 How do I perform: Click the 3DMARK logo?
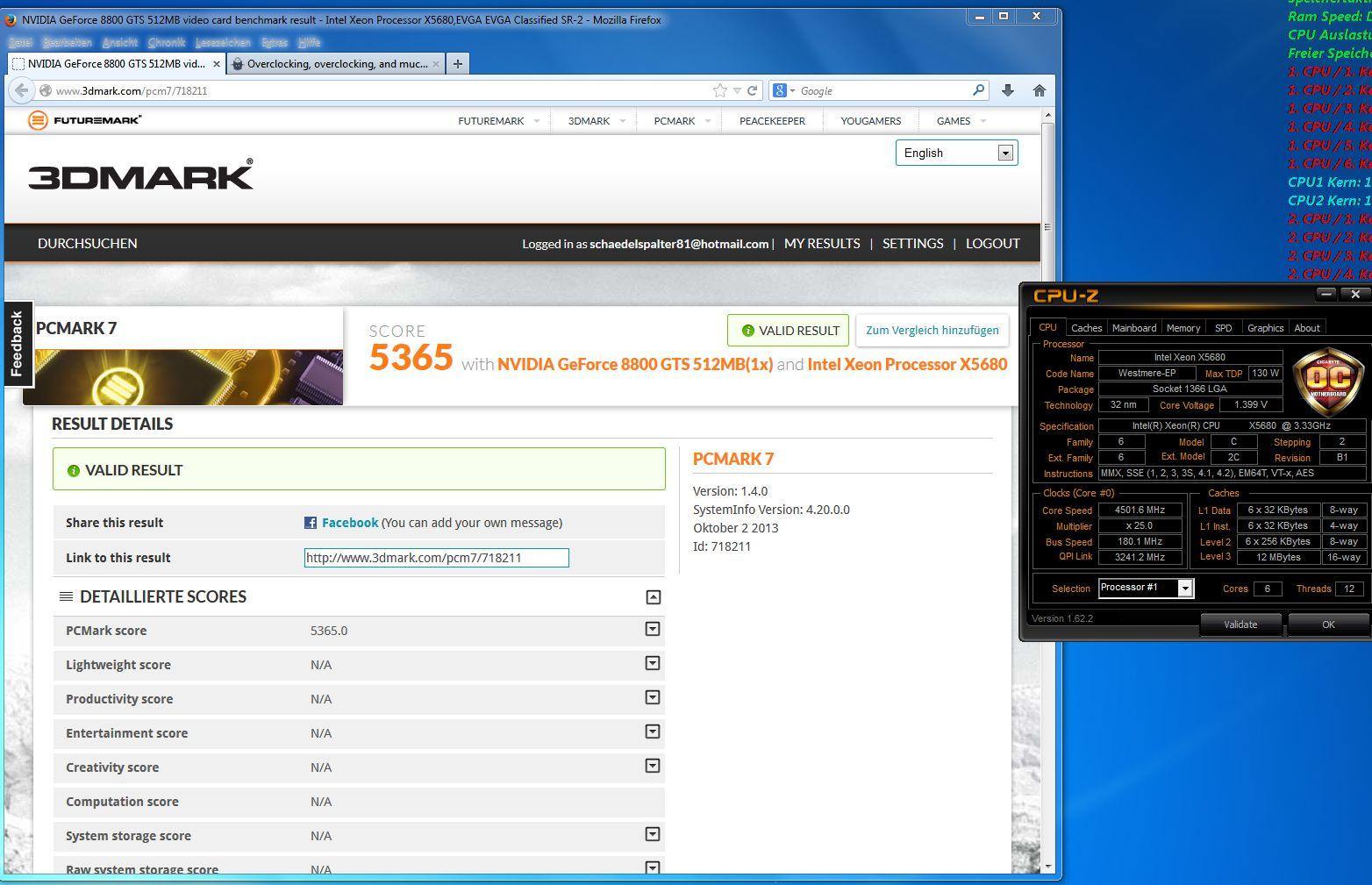point(141,175)
